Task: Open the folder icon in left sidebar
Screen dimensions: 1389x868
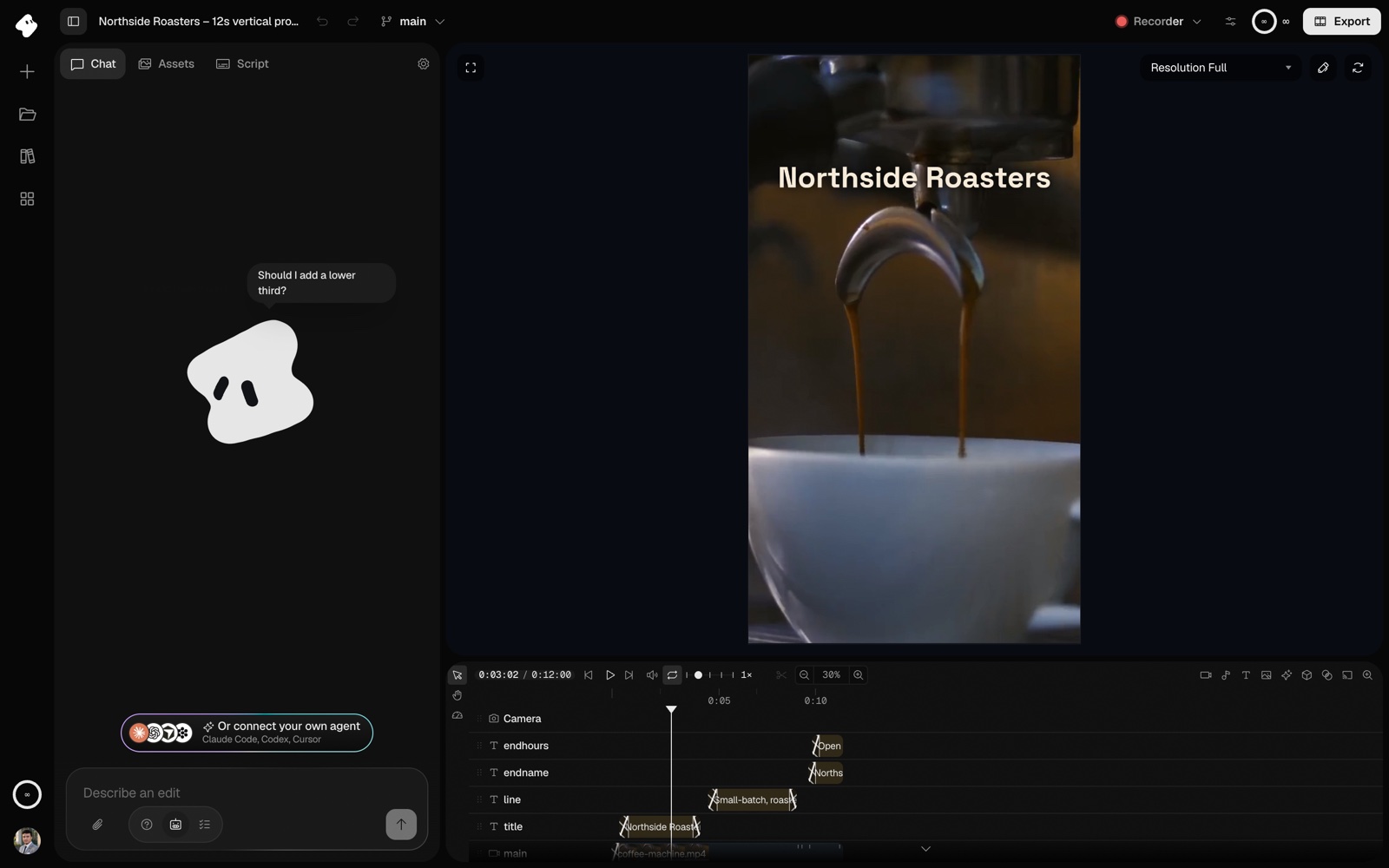Action: pos(27,115)
